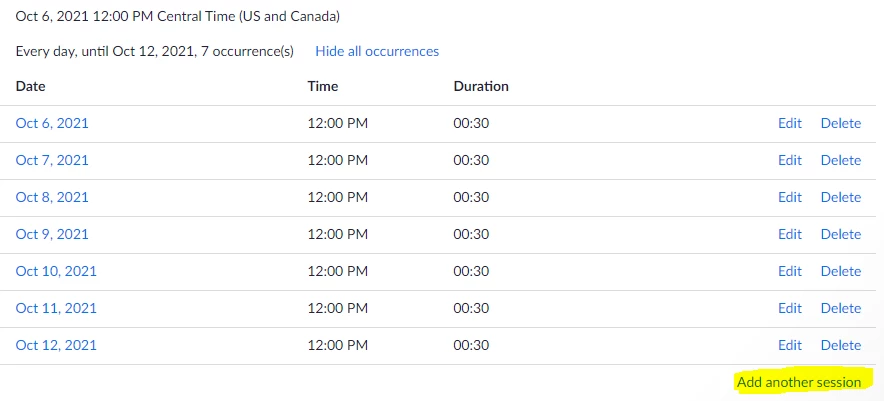This screenshot has width=884, height=401.
Task: Delete the Oct 12, 2021 session
Action: pos(840,345)
